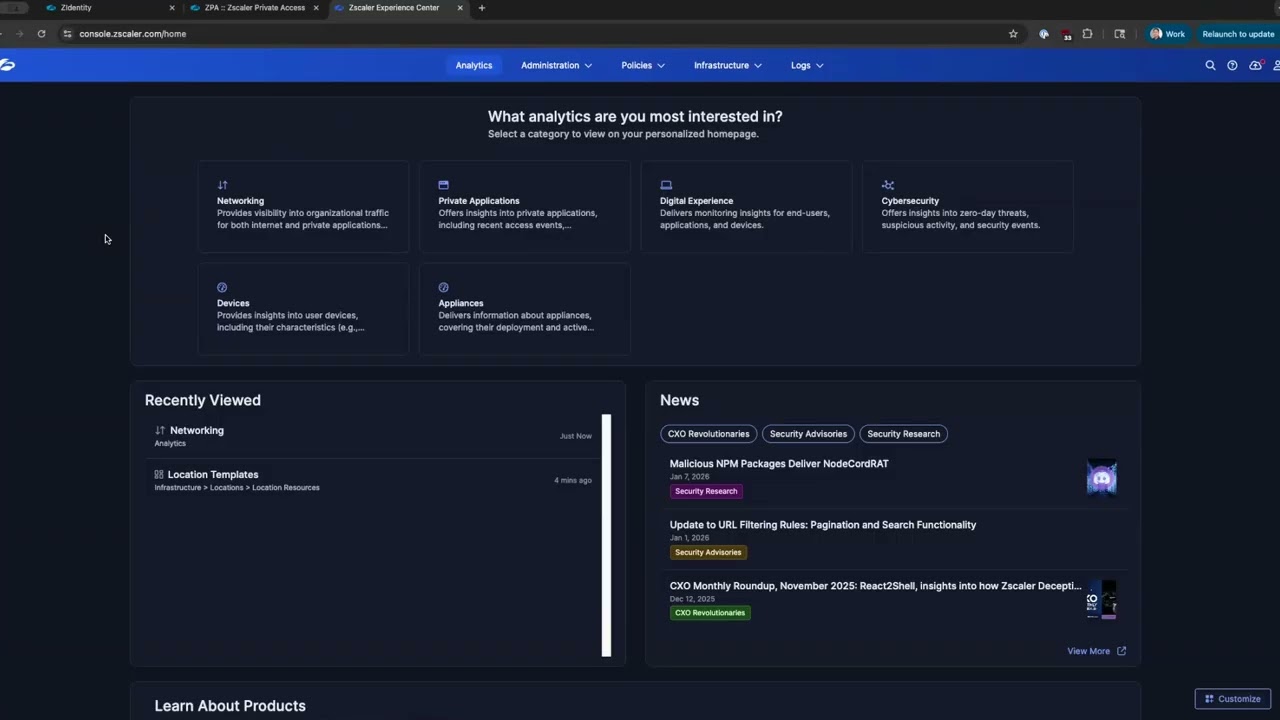The image size is (1280, 720).
Task: Click the Zscaler logo in the header
Action: pyautogui.click(x=7, y=65)
